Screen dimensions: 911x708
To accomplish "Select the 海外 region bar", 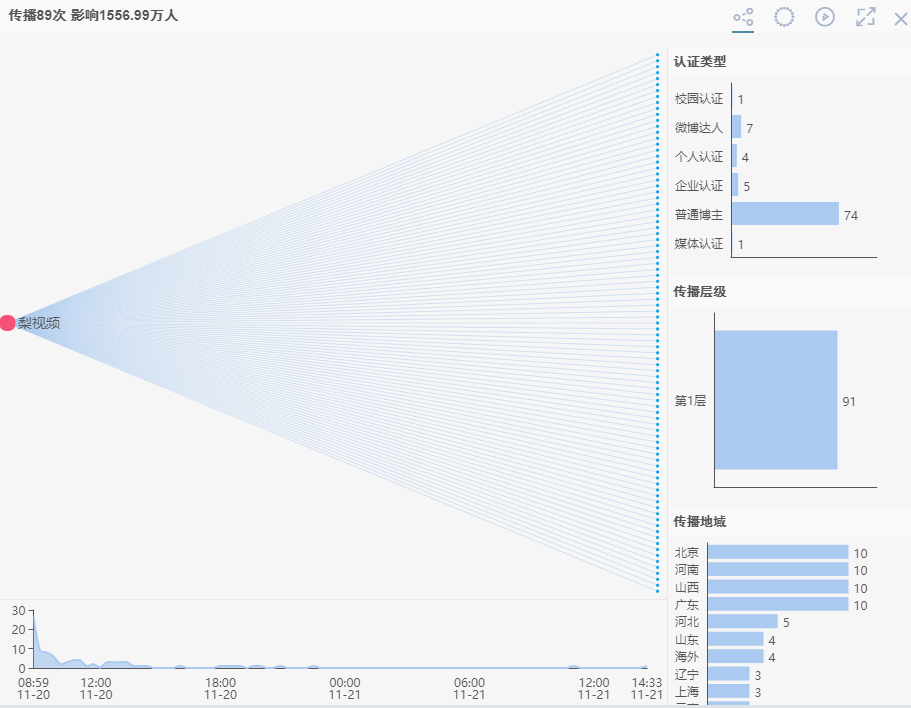I will [x=735, y=657].
